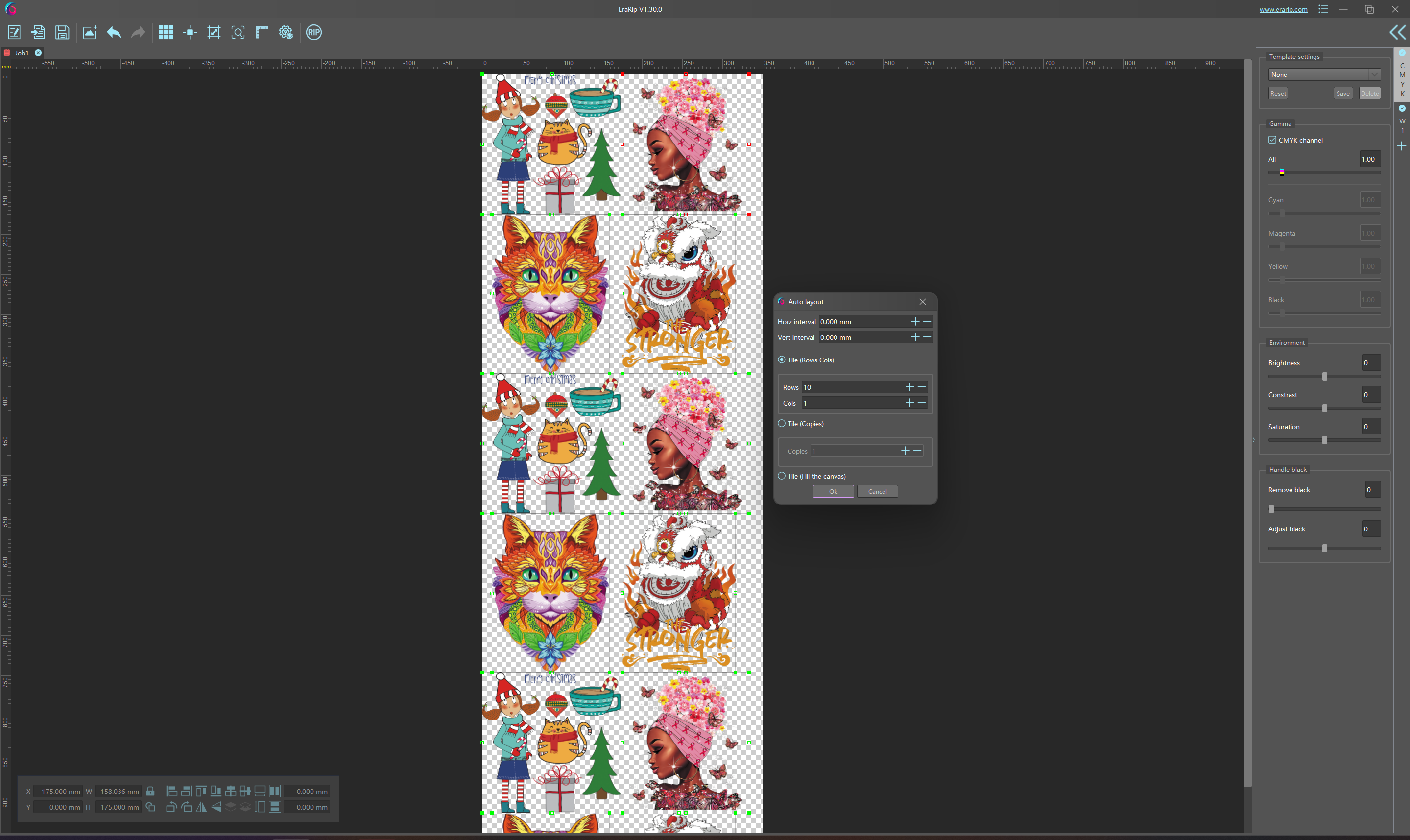This screenshot has height=840, width=1410.
Task: Adjust the All gamma slider
Action: click(1282, 172)
